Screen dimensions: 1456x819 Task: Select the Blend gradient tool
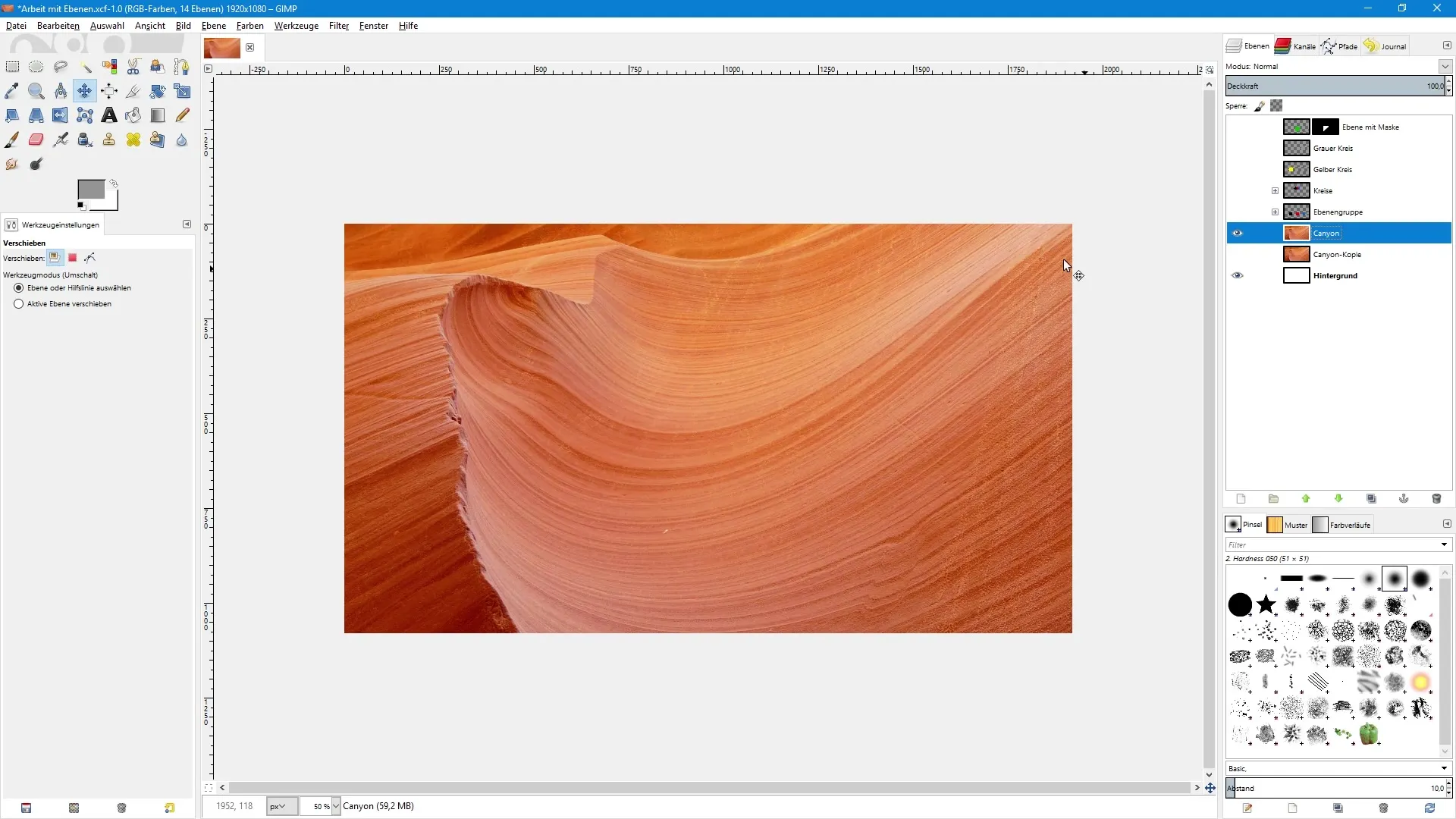pos(158,115)
